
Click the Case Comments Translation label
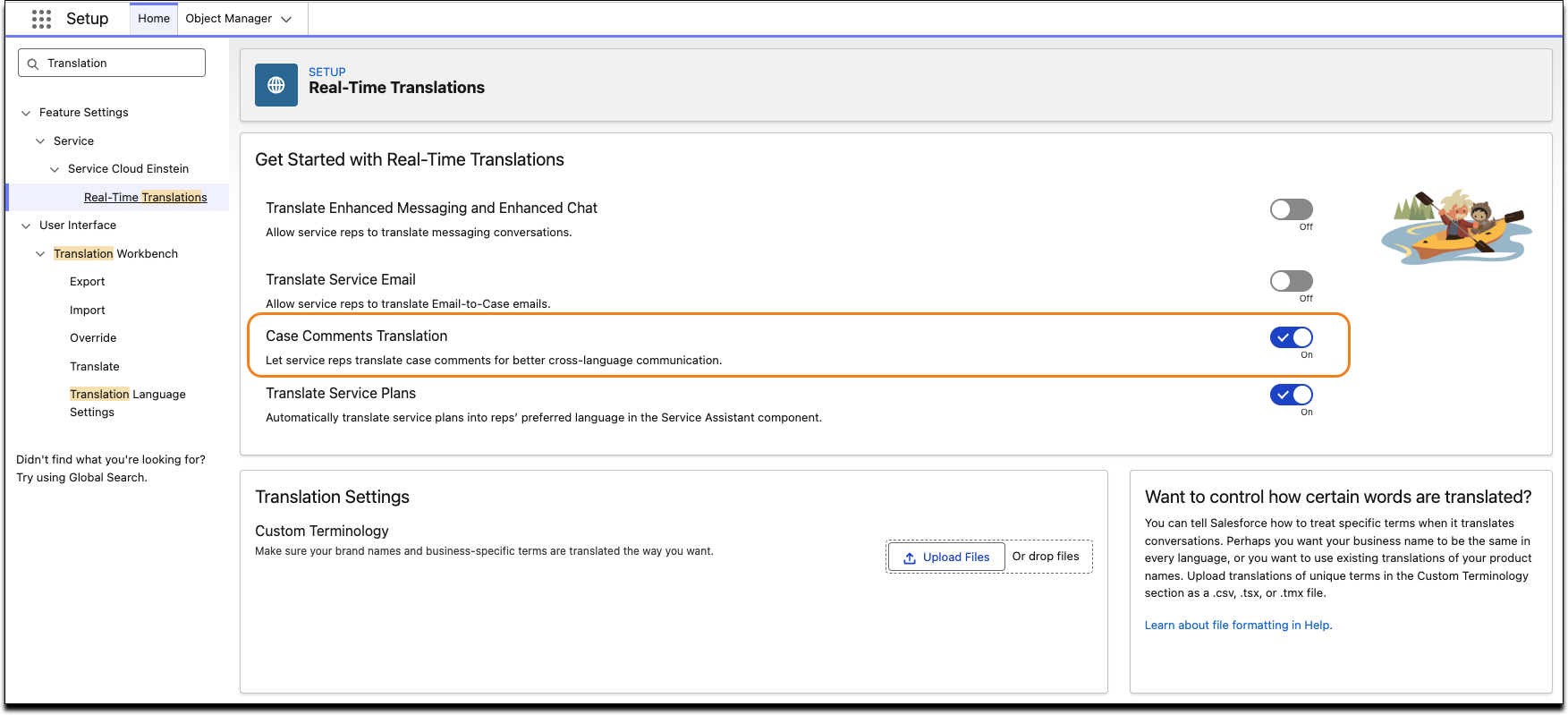tap(356, 336)
